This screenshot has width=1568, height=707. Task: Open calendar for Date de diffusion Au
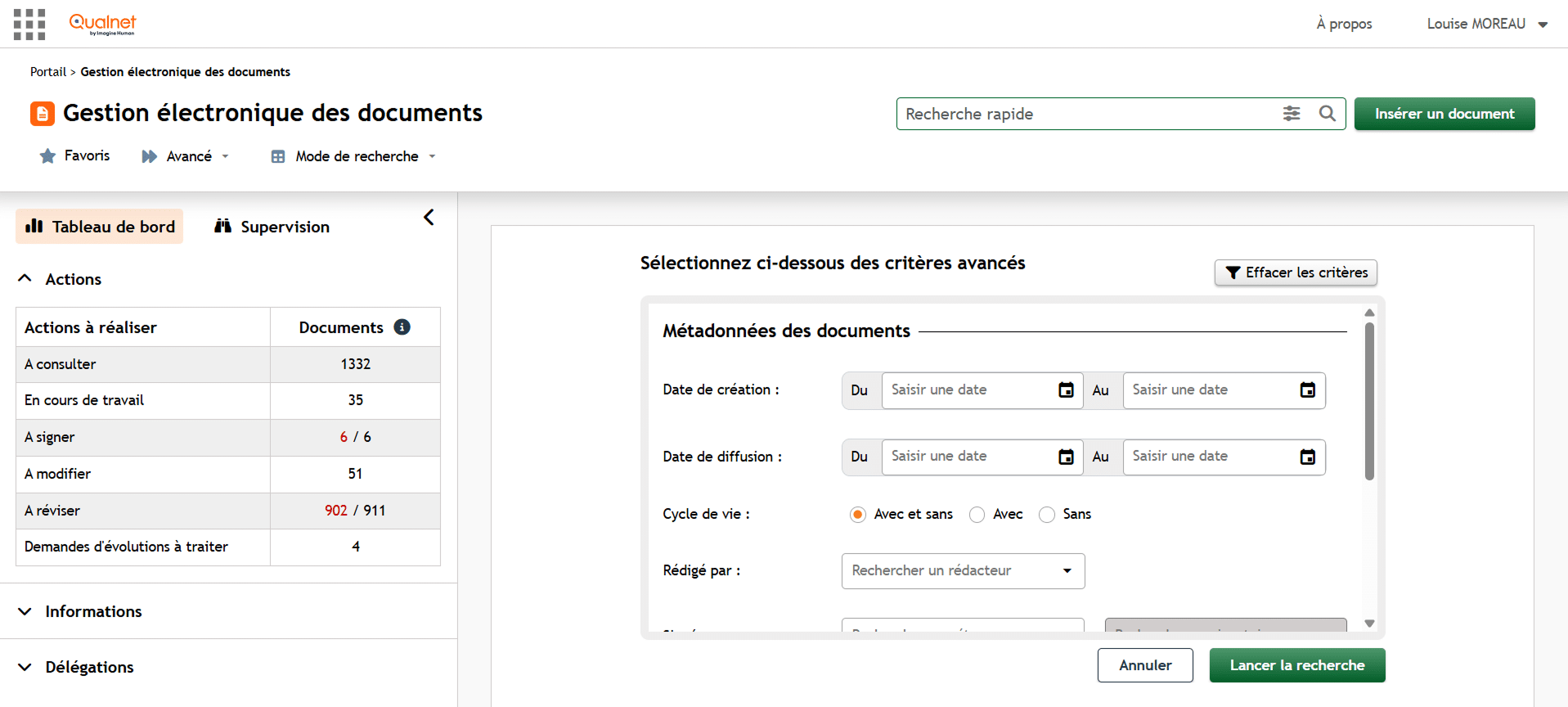(x=1308, y=457)
